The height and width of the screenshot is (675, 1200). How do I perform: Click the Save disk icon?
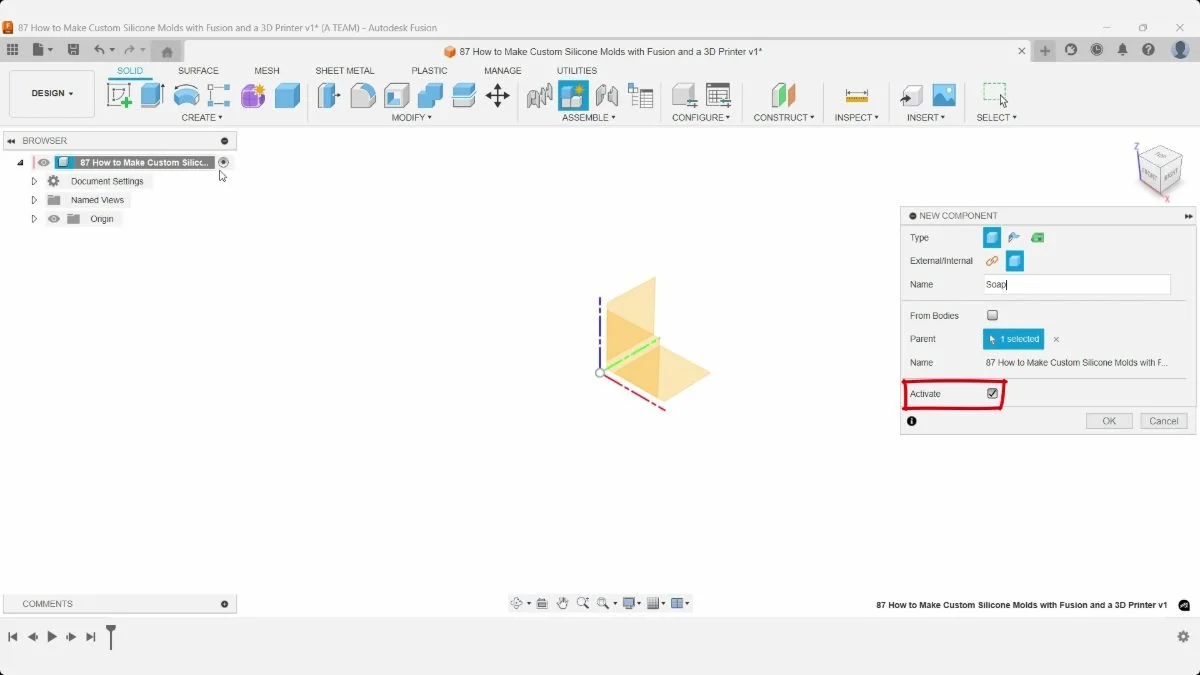73,49
